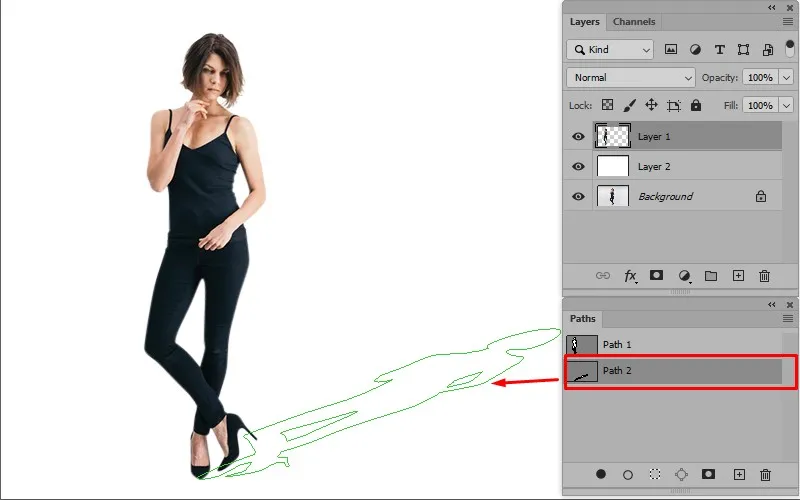Click the Opacity: label
The height and width of the screenshot is (500, 800).
(x=719, y=78)
